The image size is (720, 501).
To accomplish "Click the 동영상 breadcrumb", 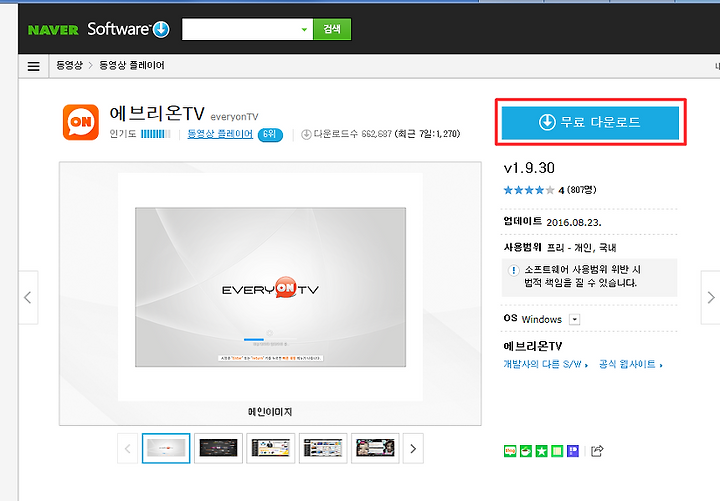I will 69,65.
